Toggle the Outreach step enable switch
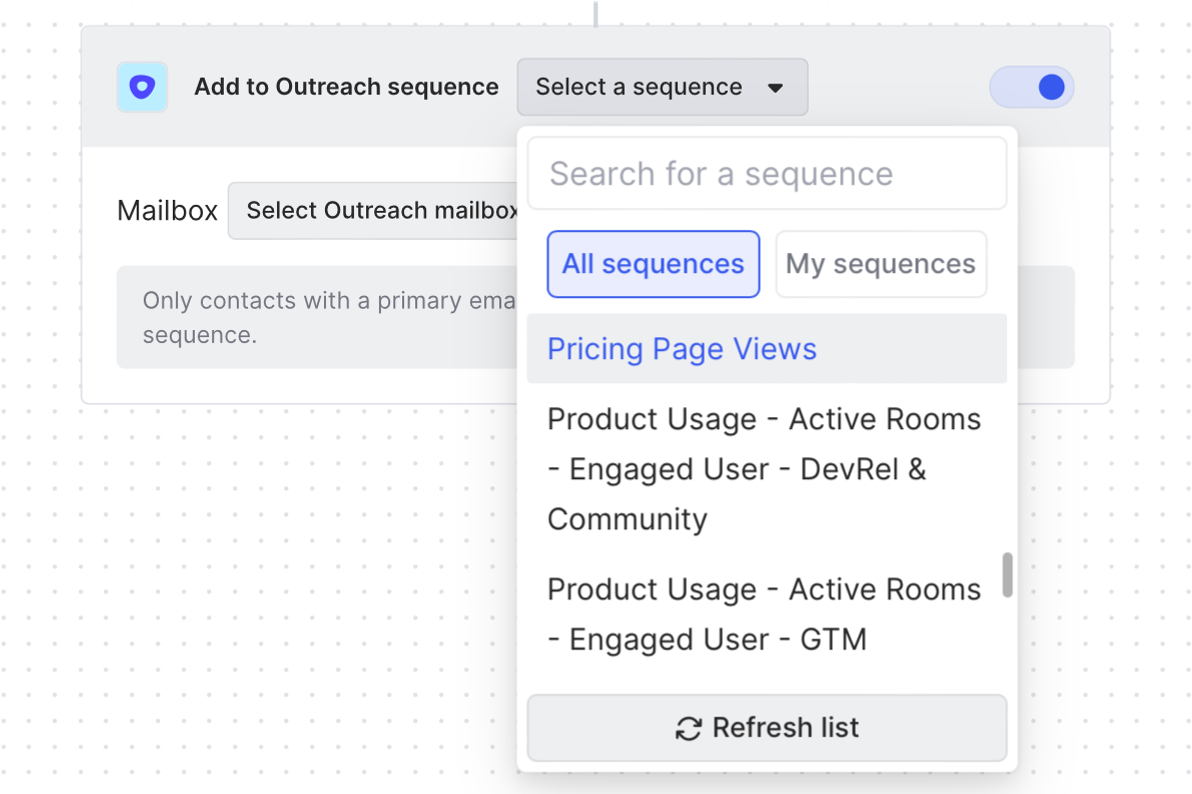This screenshot has width=1192, height=794. [1032, 87]
